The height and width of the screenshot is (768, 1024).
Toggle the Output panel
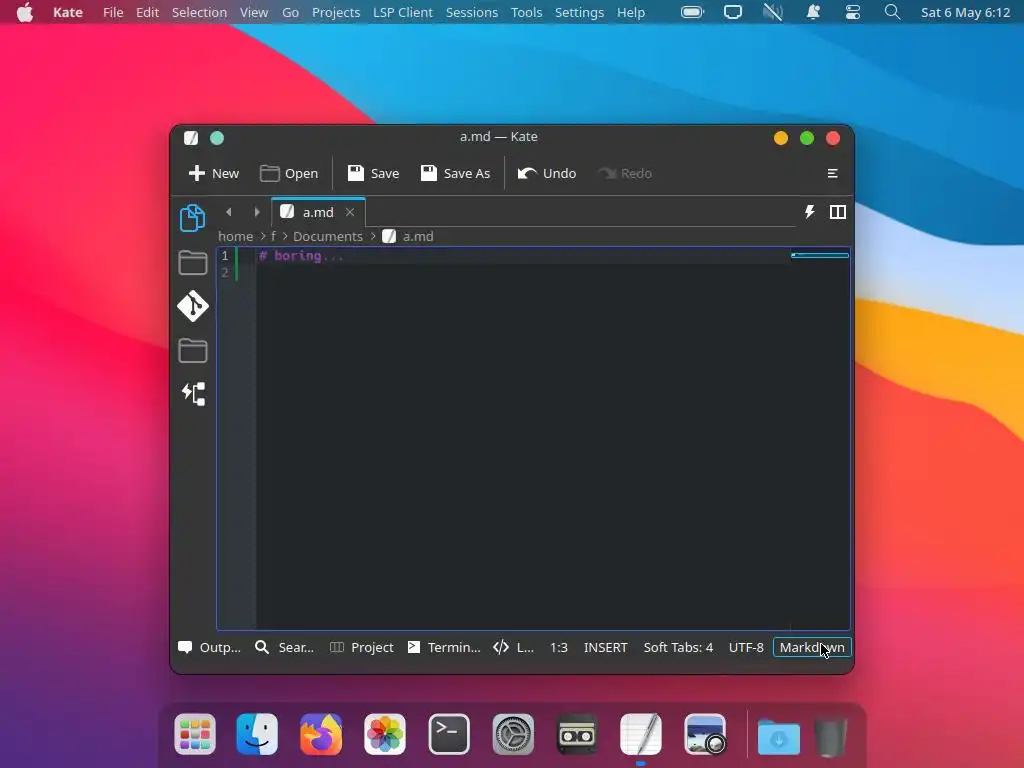pos(209,647)
